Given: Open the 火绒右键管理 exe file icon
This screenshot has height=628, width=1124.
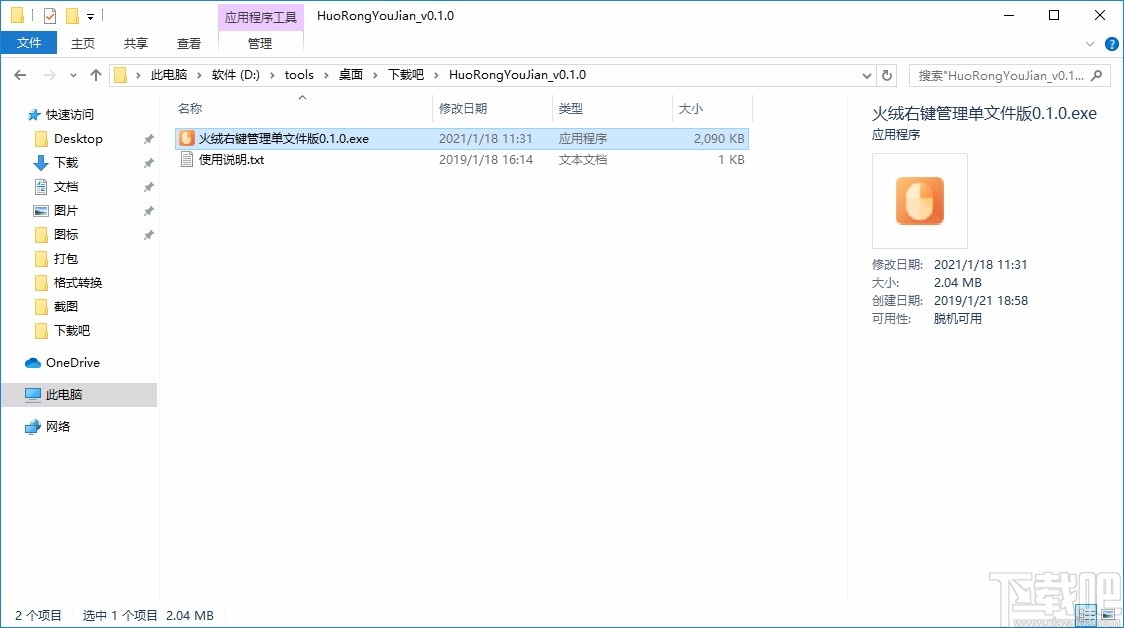Looking at the screenshot, I should (186, 138).
